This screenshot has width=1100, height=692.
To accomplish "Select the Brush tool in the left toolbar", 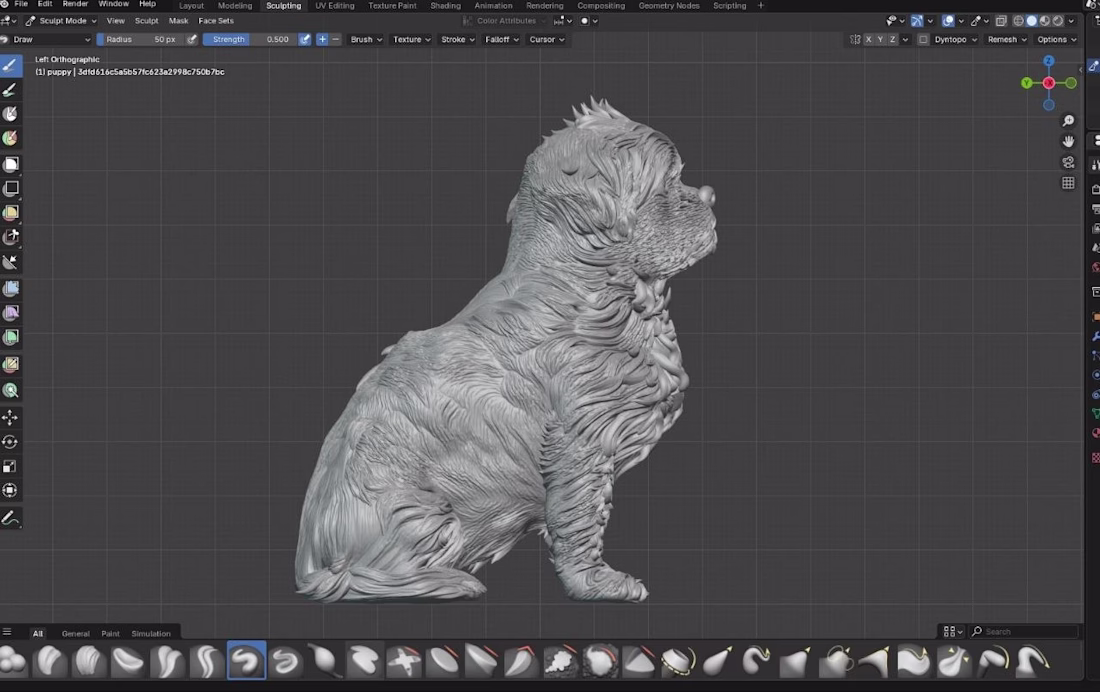I will click(11, 66).
